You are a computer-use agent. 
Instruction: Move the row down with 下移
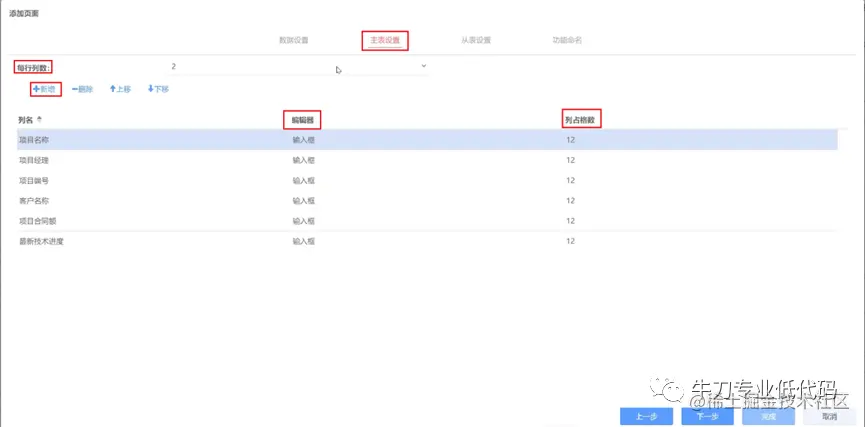click(x=158, y=89)
